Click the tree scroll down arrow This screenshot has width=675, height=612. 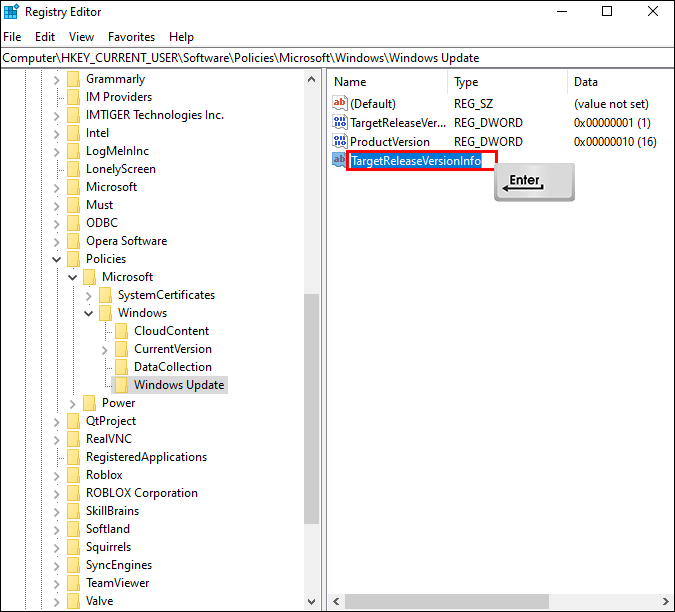coord(312,602)
